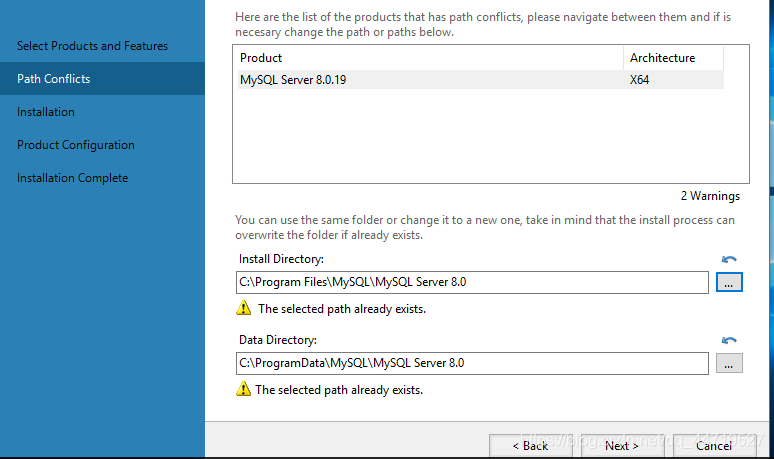Open the Select Products and Features step
Image resolution: width=774 pixels, height=459 pixels.
click(x=92, y=46)
